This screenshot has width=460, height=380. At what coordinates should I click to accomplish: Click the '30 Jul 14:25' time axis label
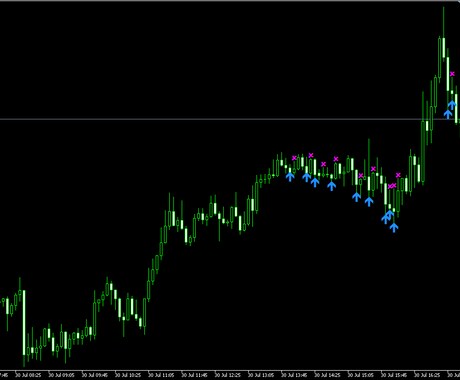[328, 375]
